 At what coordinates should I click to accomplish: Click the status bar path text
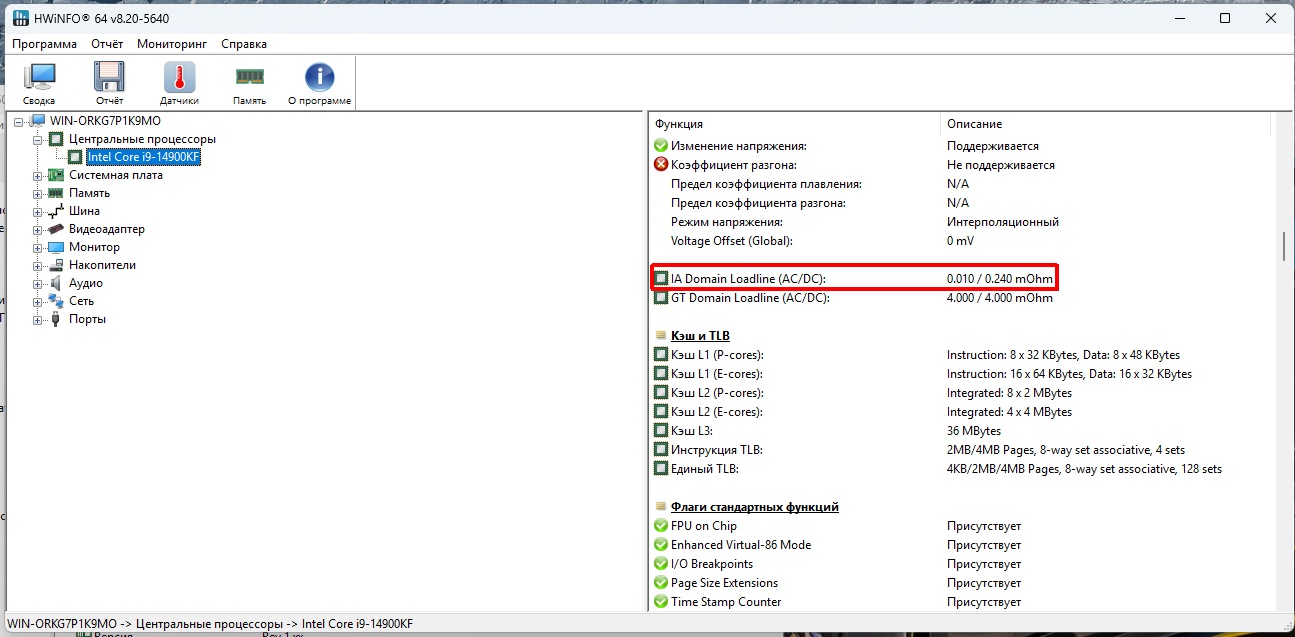pyautogui.click(x=209, y=624)
